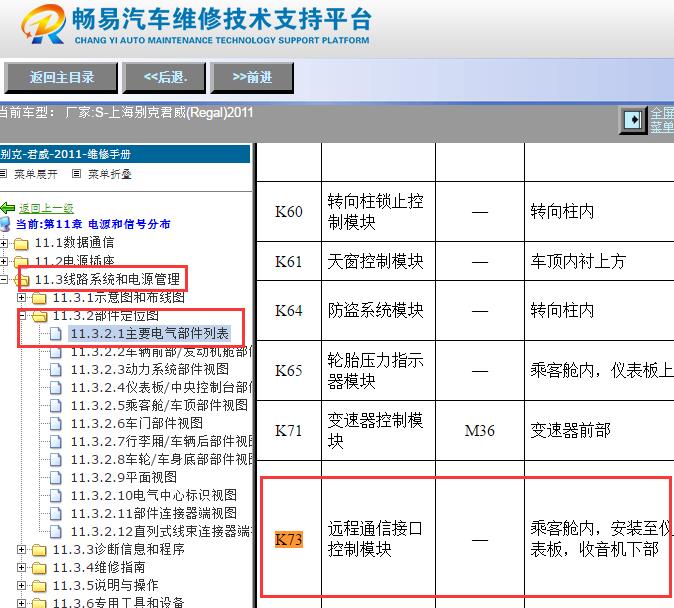Image resolution: width=674 pixels, height=608 pixels.
Task: Open 11.3.2.11部件连接器端视图 page
Action: click(154, 513)
